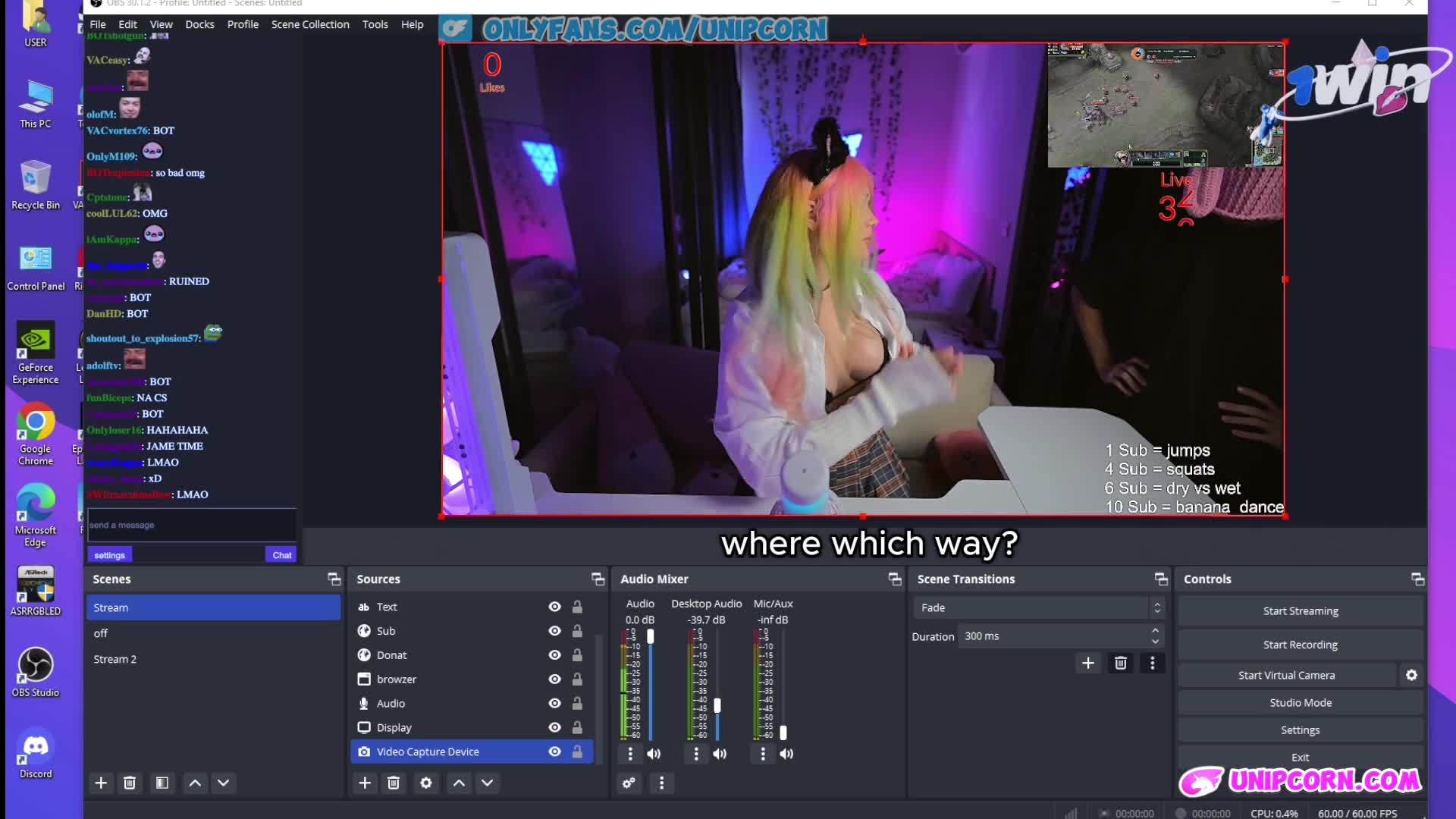Open the Desktop Audio options menu
Image resolution: width=1456 pixels, height=819 pixels.
pyautogui.click(x=696, y=754)
